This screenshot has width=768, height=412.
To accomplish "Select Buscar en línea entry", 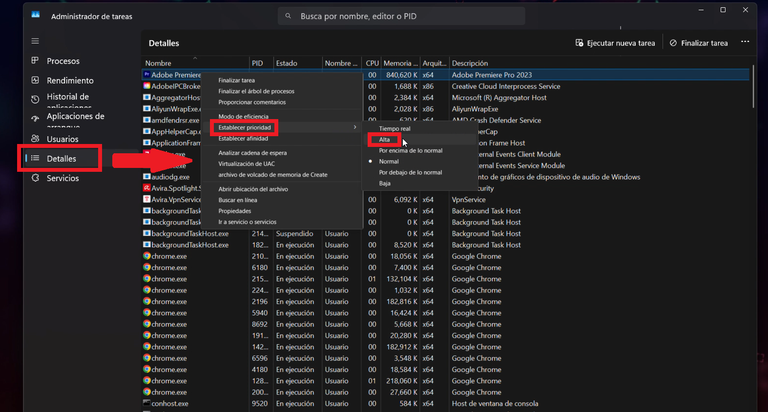I will coord(238,200).
